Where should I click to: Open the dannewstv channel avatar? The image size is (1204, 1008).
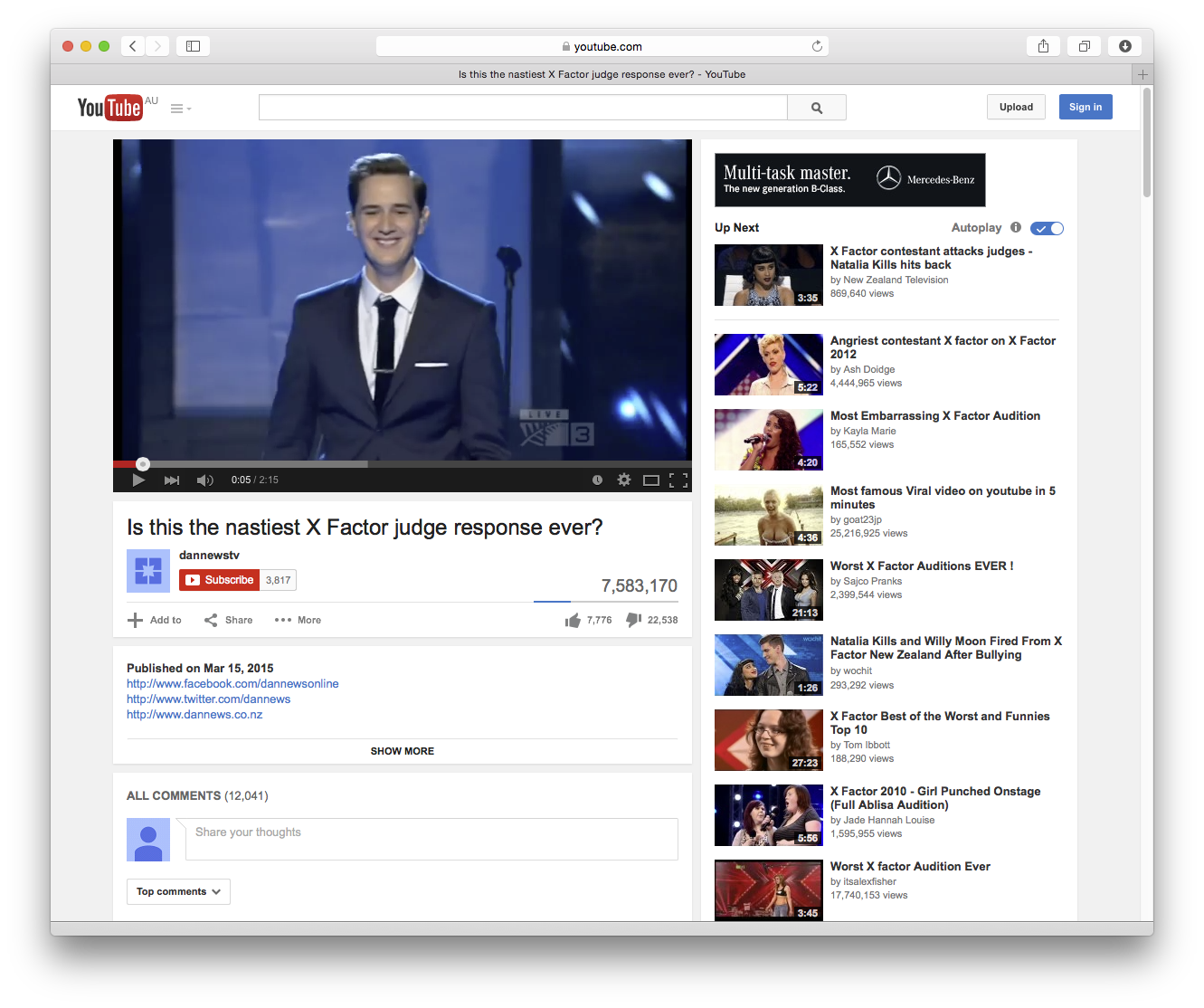pos(148,571)
